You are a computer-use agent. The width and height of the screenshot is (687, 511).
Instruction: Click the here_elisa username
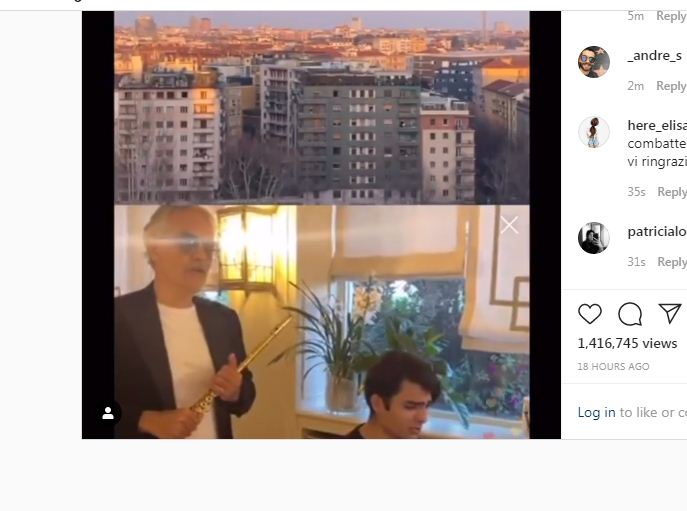click(x=657, y=125)
